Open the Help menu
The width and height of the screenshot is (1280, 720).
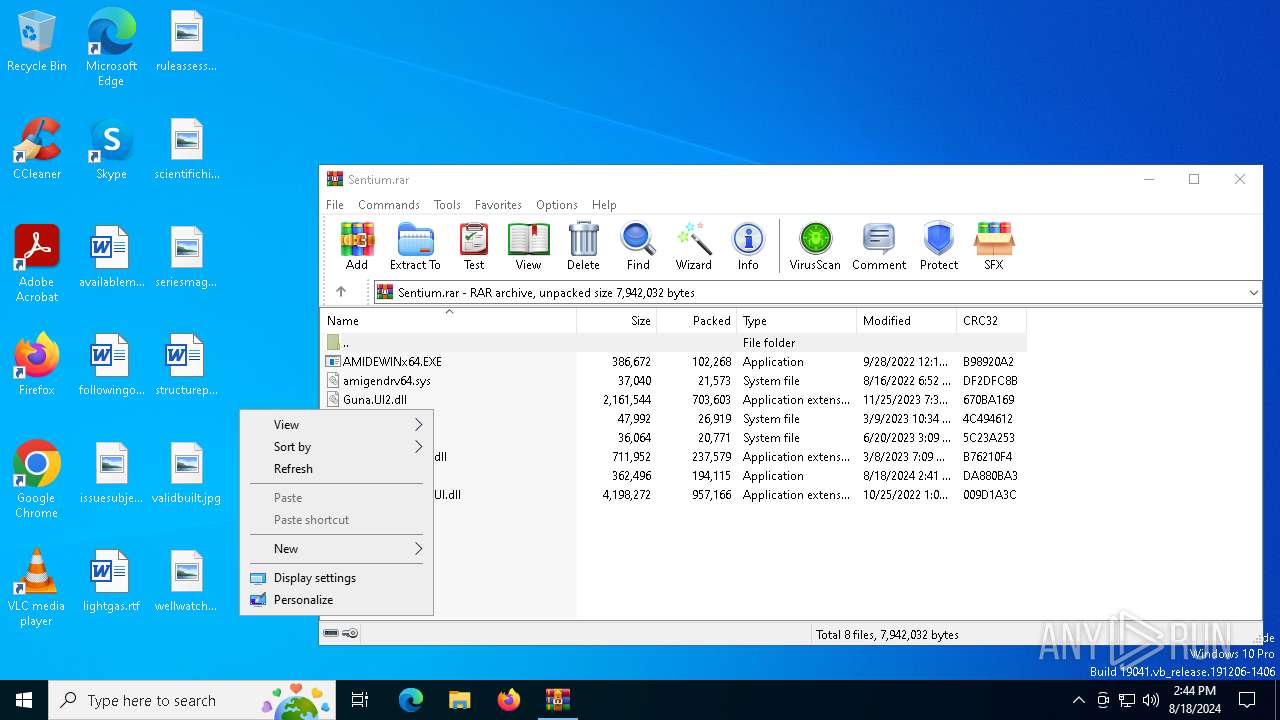(604, 204)
